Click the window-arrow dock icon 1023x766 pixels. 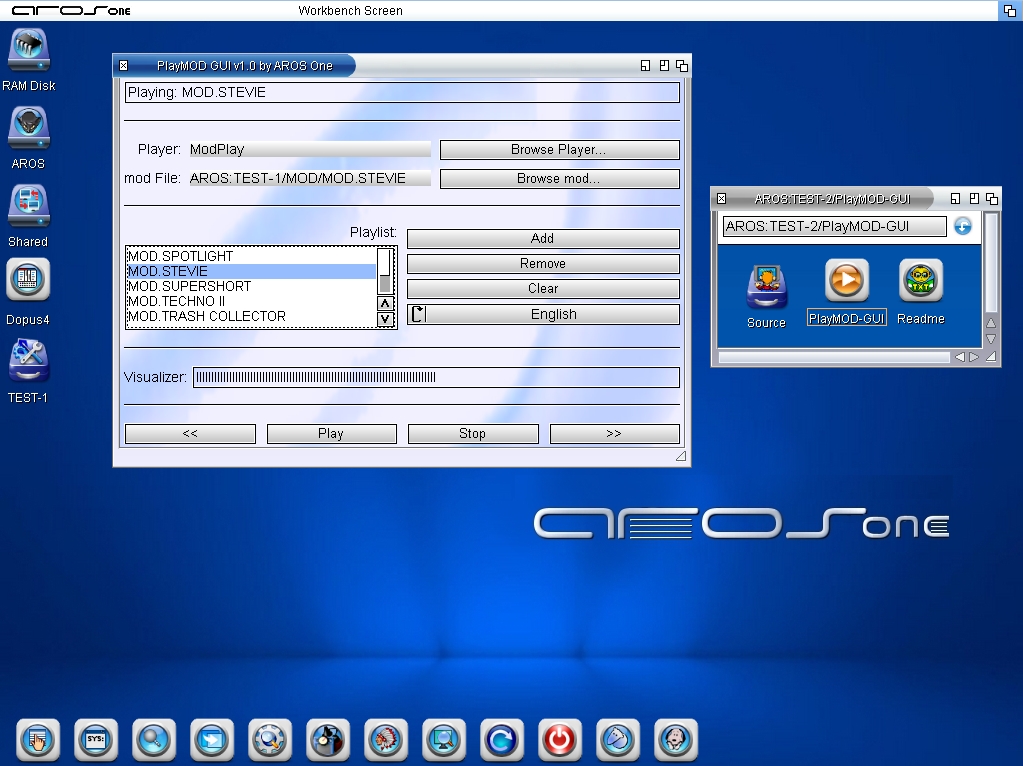[x=212, y=740]
